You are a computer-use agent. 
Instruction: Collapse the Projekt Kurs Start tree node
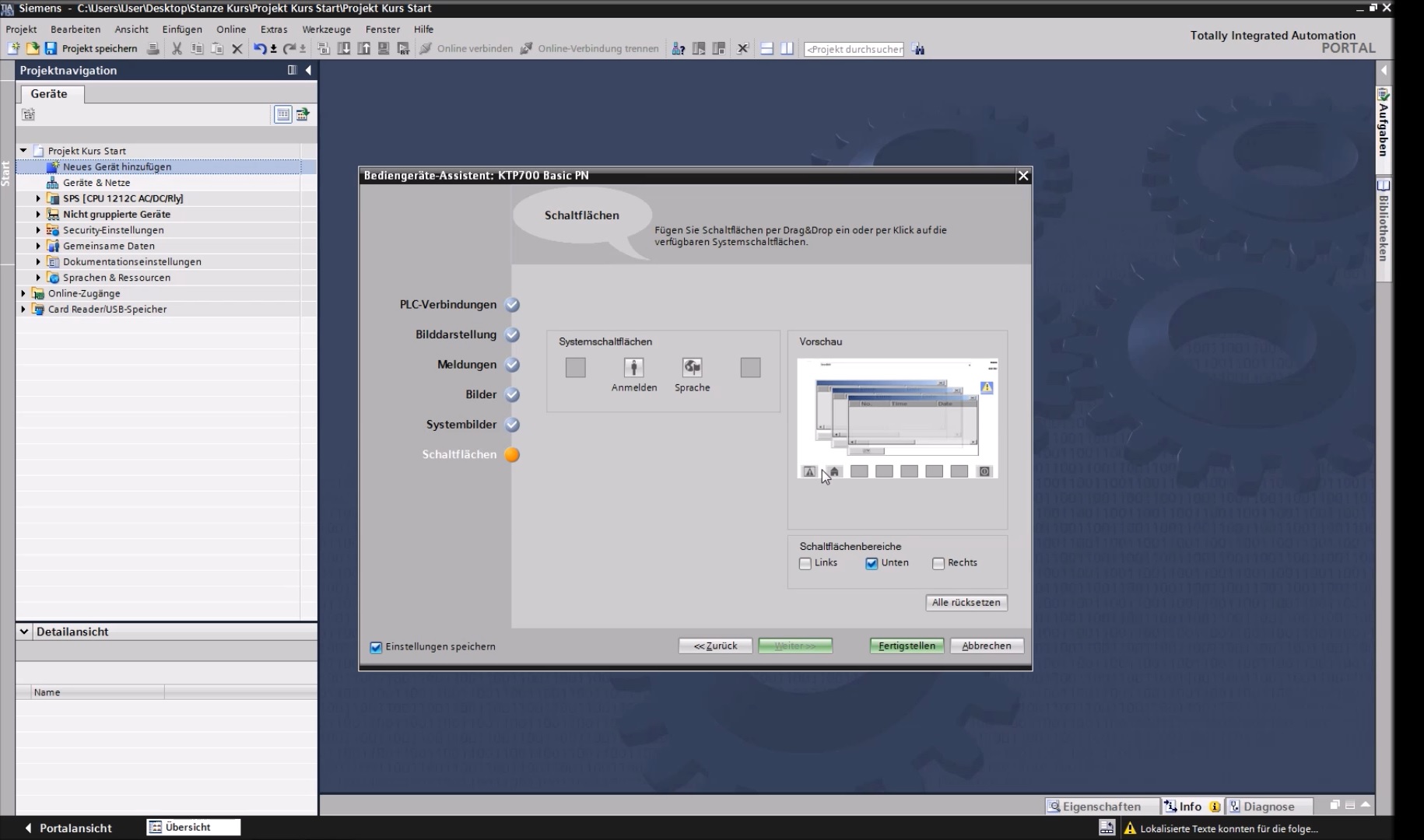tap(23, 151)
